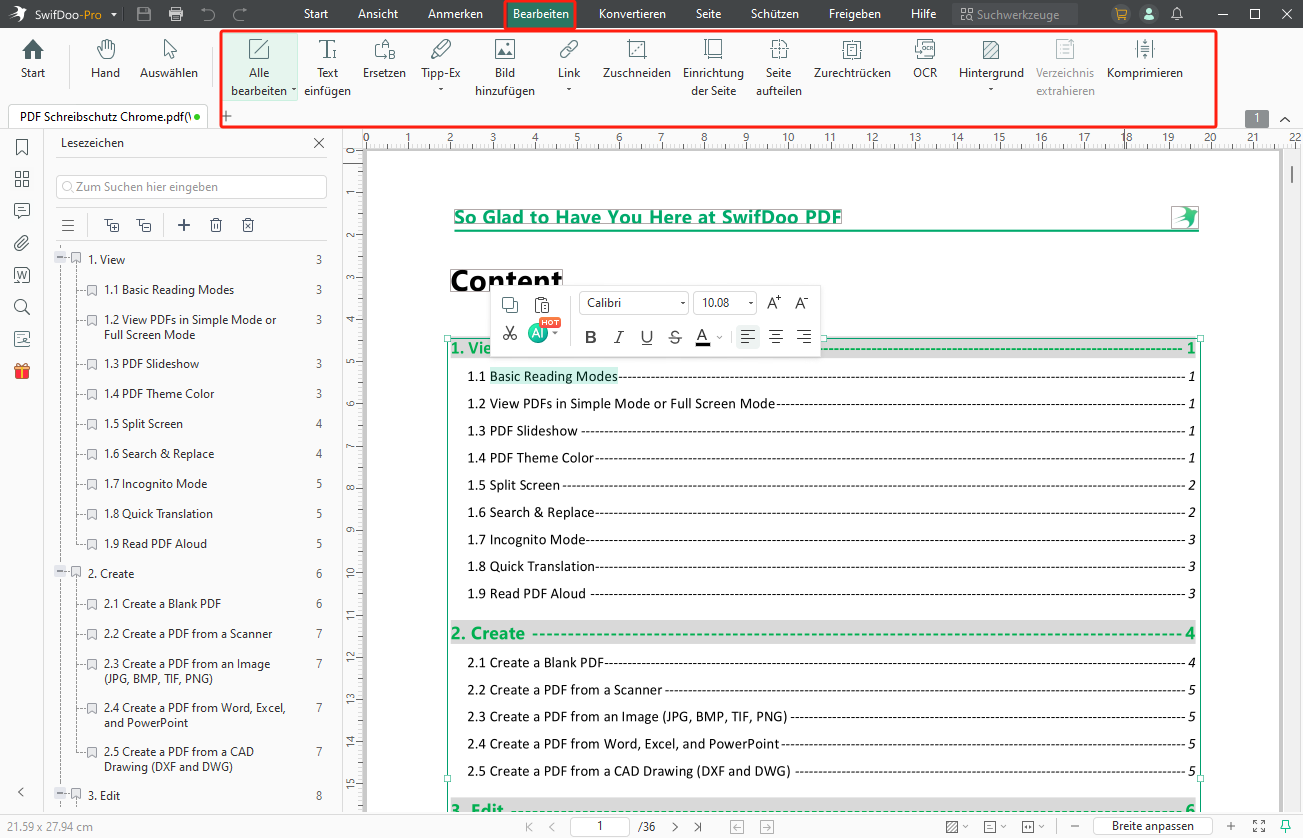Click the red gift icon in sidebar
1303x838 pixels.
pos(22,371)
